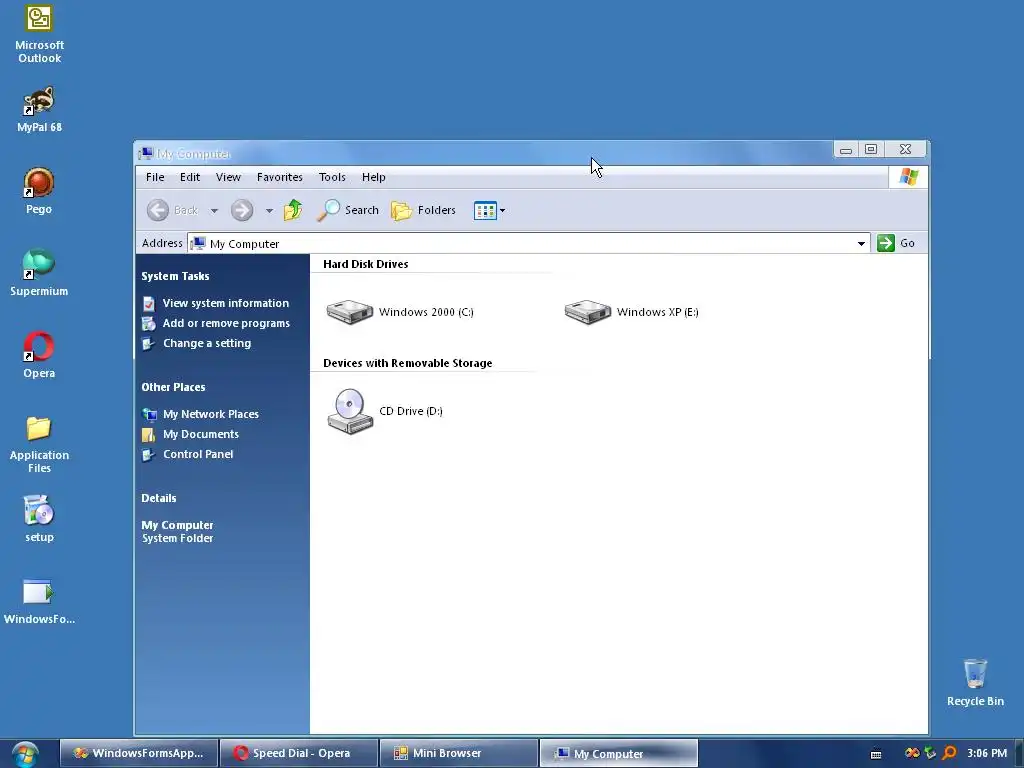This screenshot has width=1024, height=768.
Task: Maximize the My Computer window
Action: (871, 150)
